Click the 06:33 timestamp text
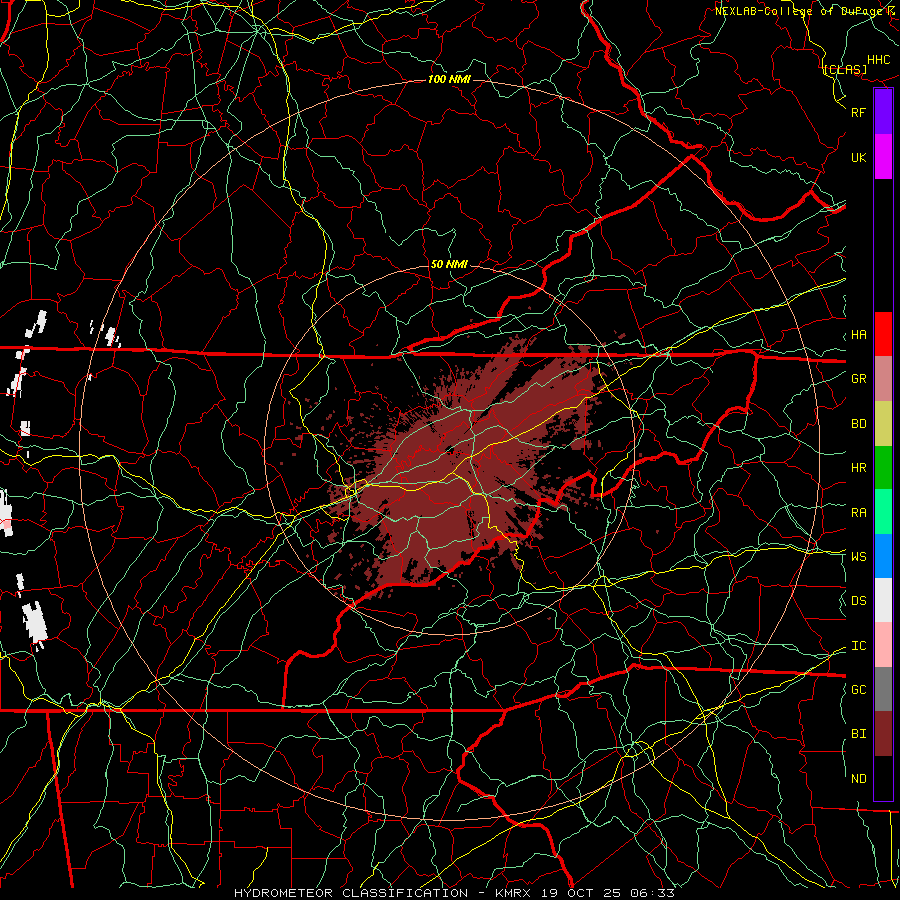The height and width of the screenshot is (900, 900). [x=655, y=893]
